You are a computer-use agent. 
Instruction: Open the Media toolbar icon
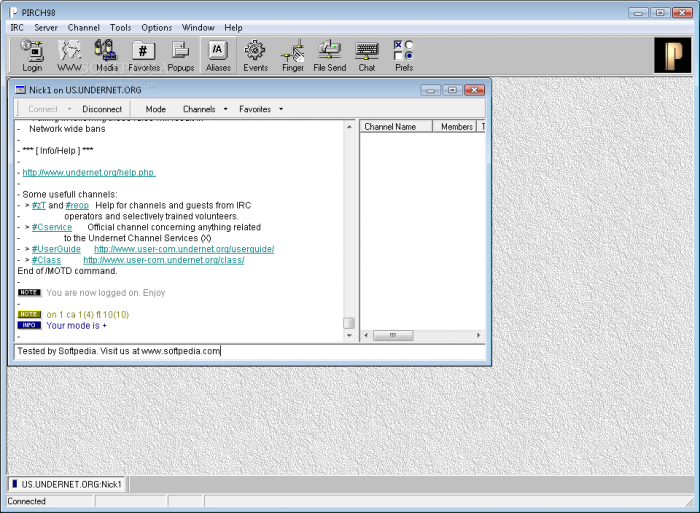click(106, 56)
